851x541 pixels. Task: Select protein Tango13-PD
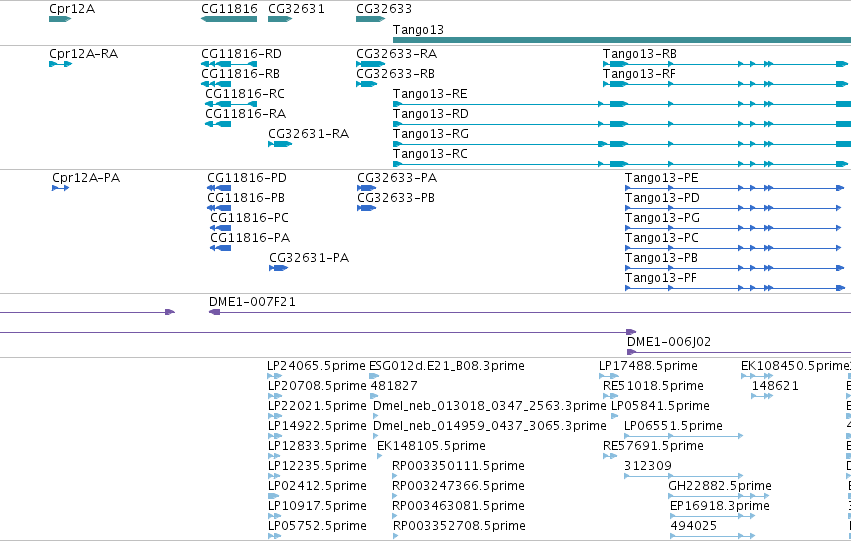[662, 198]
